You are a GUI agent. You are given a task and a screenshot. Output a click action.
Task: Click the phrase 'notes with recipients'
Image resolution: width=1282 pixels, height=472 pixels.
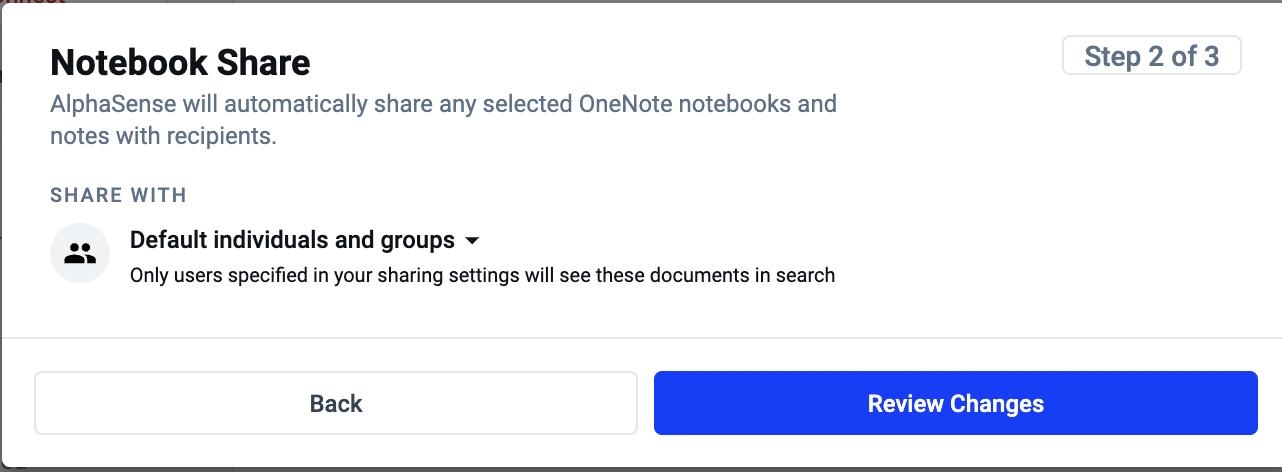tap(163, 136)
